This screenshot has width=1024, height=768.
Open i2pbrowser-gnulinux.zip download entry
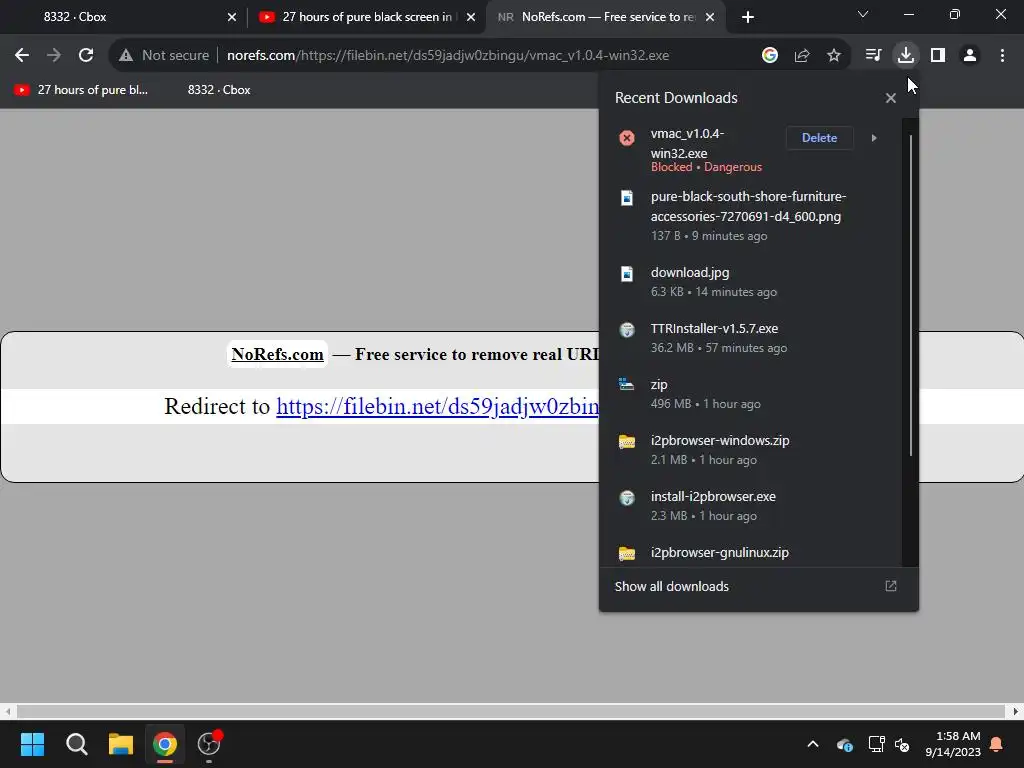click(748, 553)
